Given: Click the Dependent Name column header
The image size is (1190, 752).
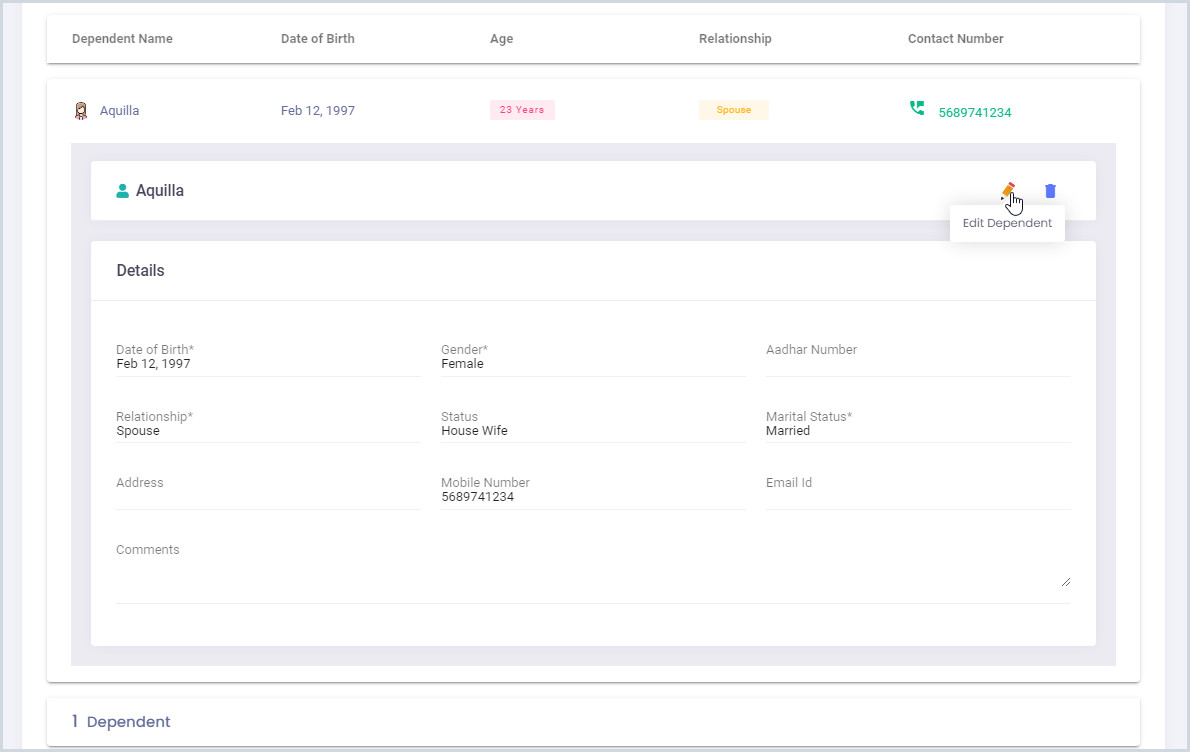Looking at the screenshot, I should pos(122,39).
